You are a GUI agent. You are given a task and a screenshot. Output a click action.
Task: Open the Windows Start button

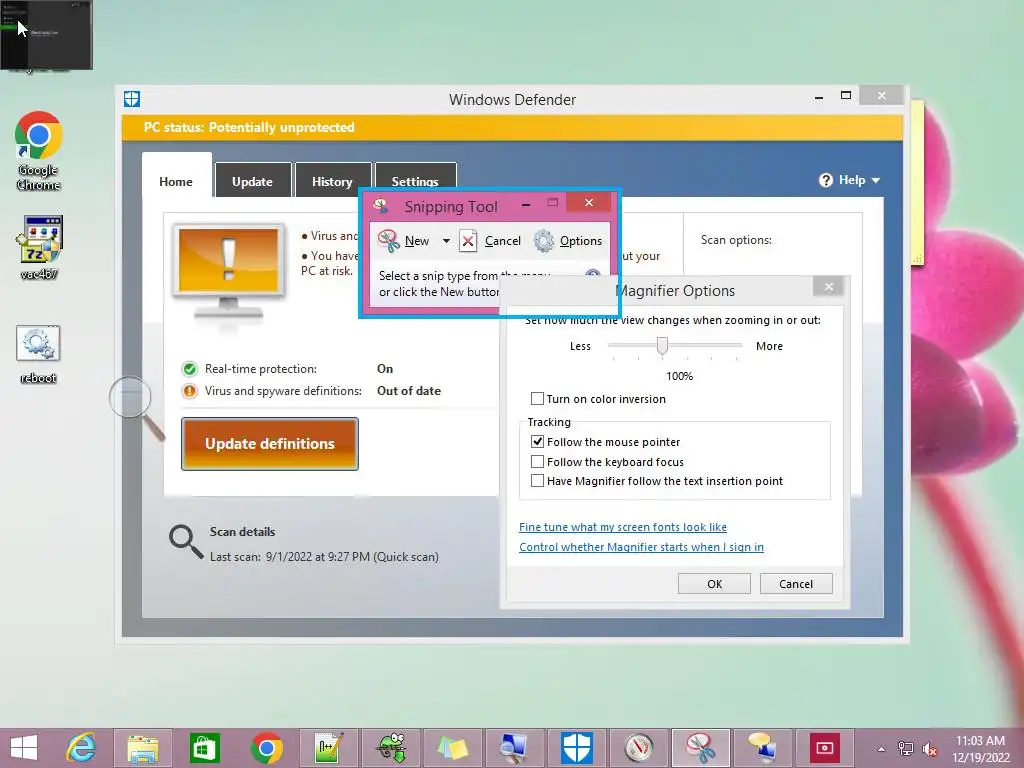tap(24, 748)
